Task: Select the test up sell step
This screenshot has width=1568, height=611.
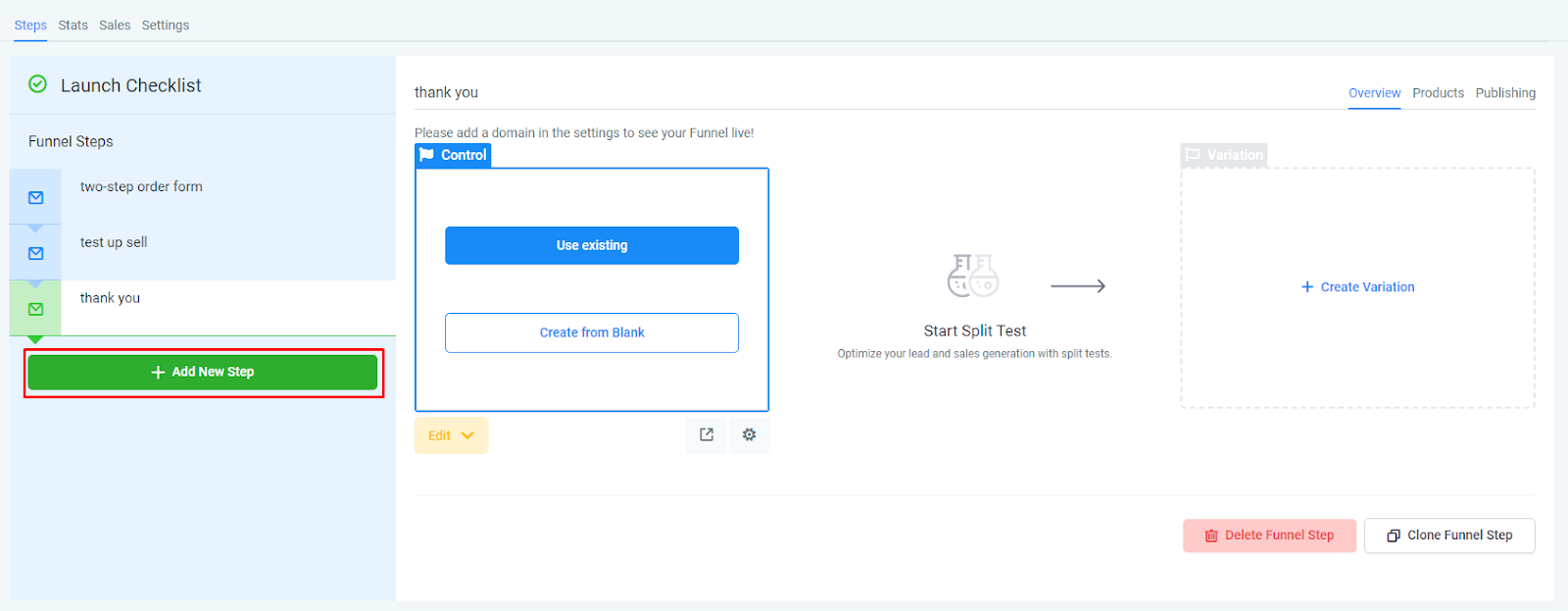Action: [x=203, y=252]
